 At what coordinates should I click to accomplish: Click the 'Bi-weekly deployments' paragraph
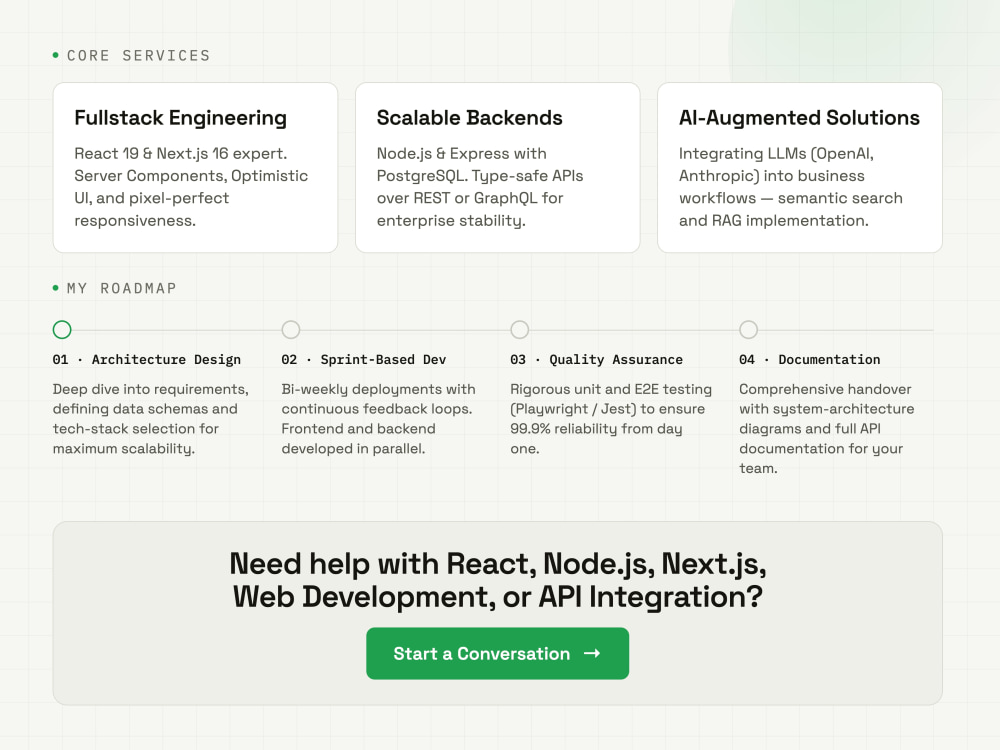tap(378, 418)
